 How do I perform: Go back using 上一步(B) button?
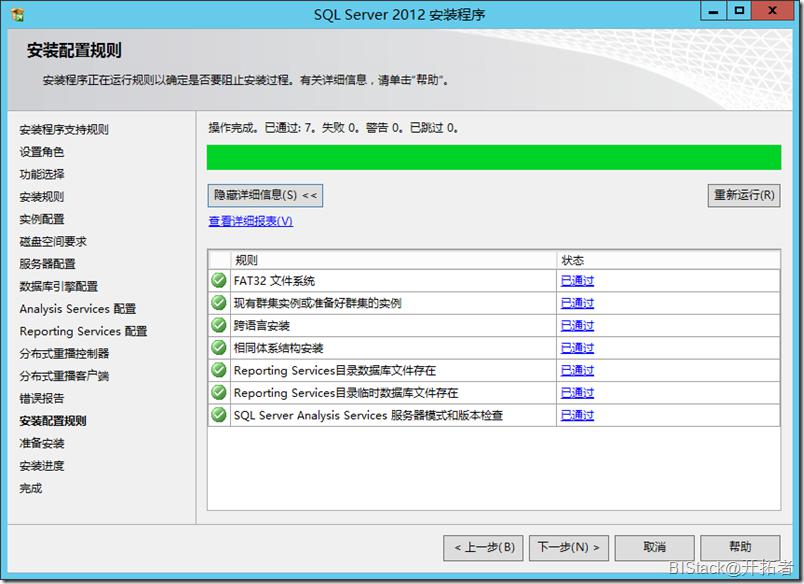coord(483,548)
